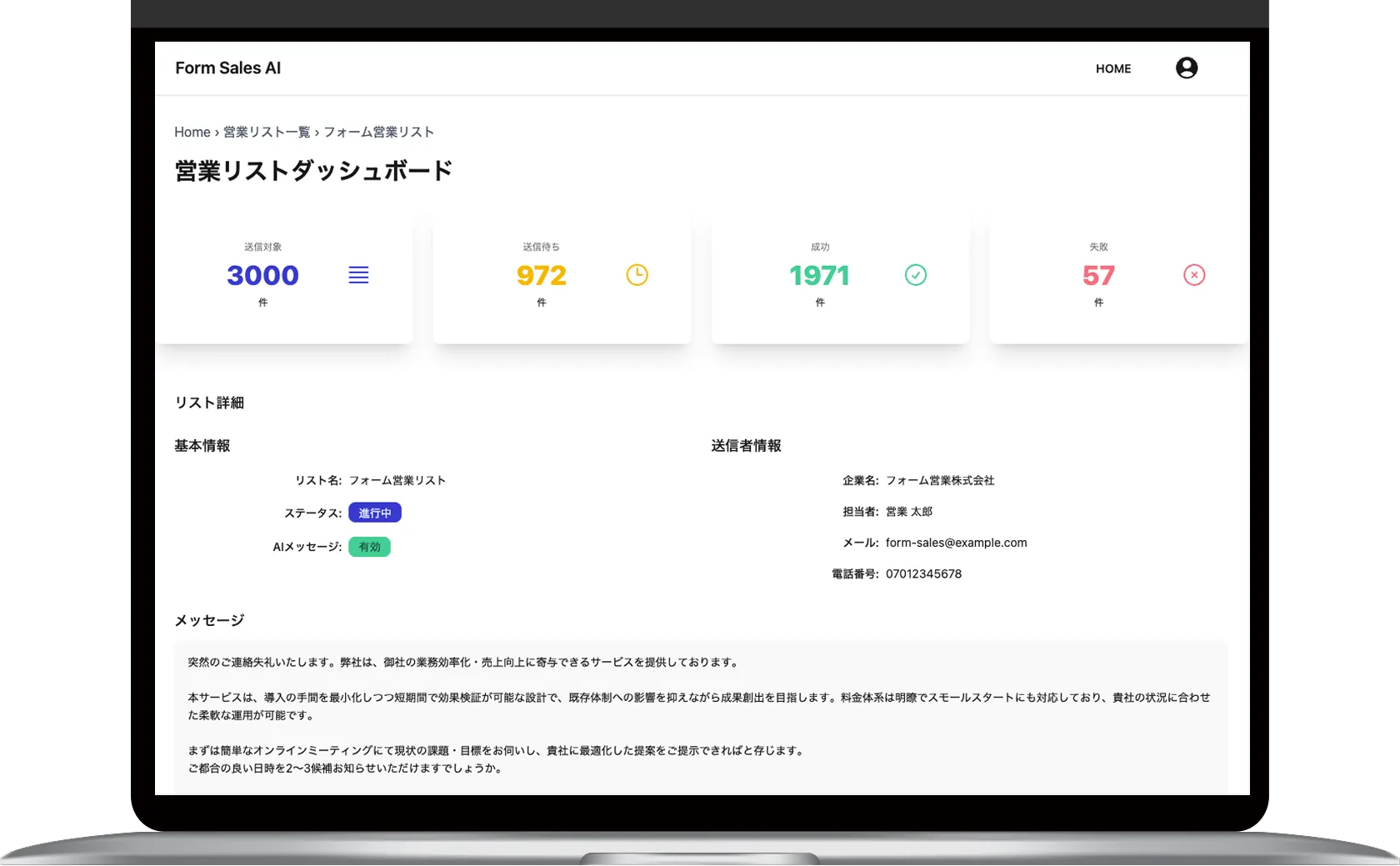Click the 営業リストダッシュボード page heading
Screen dimensions: 1400x866
[x=313, y=171]
